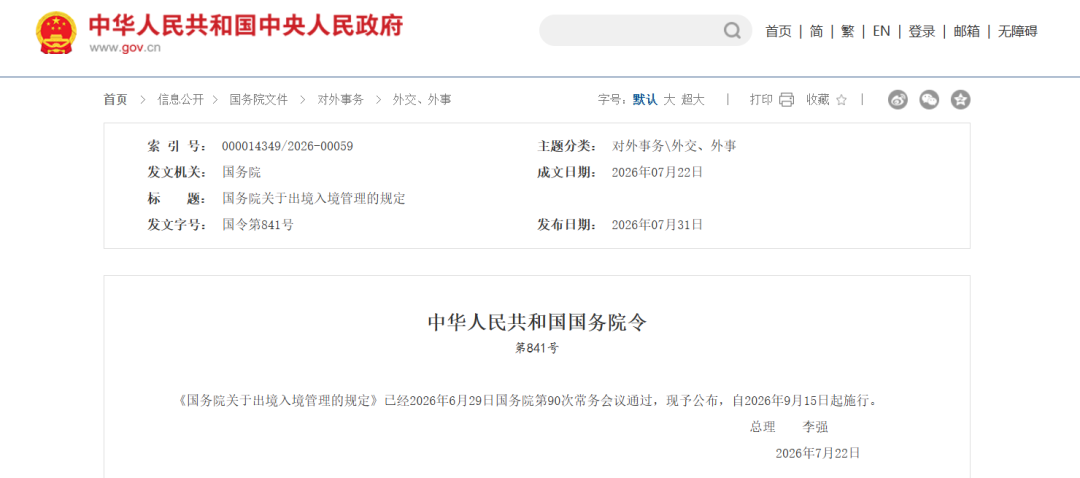Click the printer icon
This screenshot has width=1080, height=478.
tap(787, 100)
